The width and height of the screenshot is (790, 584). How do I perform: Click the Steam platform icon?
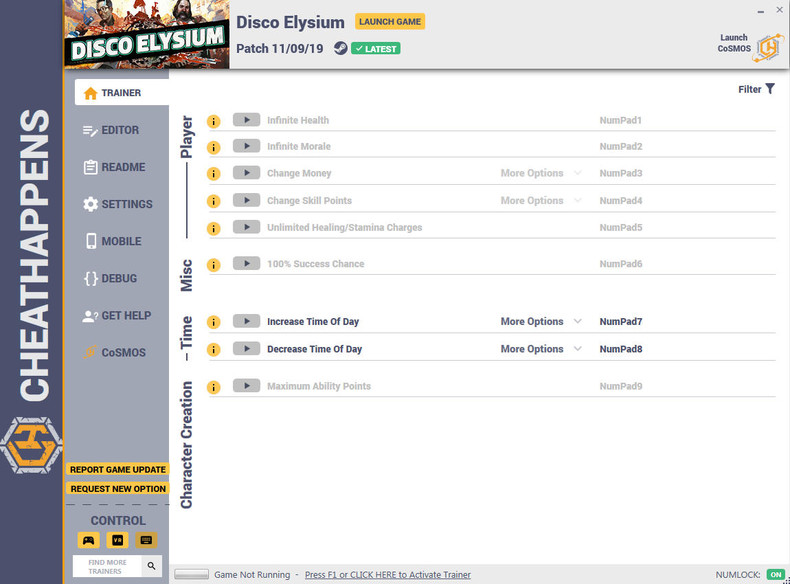(x=341, y=48)
